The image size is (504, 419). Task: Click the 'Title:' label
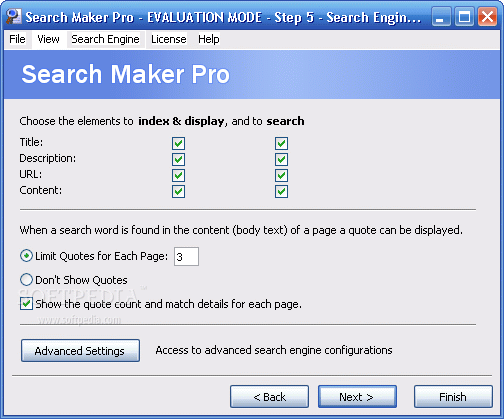[31, 142]
